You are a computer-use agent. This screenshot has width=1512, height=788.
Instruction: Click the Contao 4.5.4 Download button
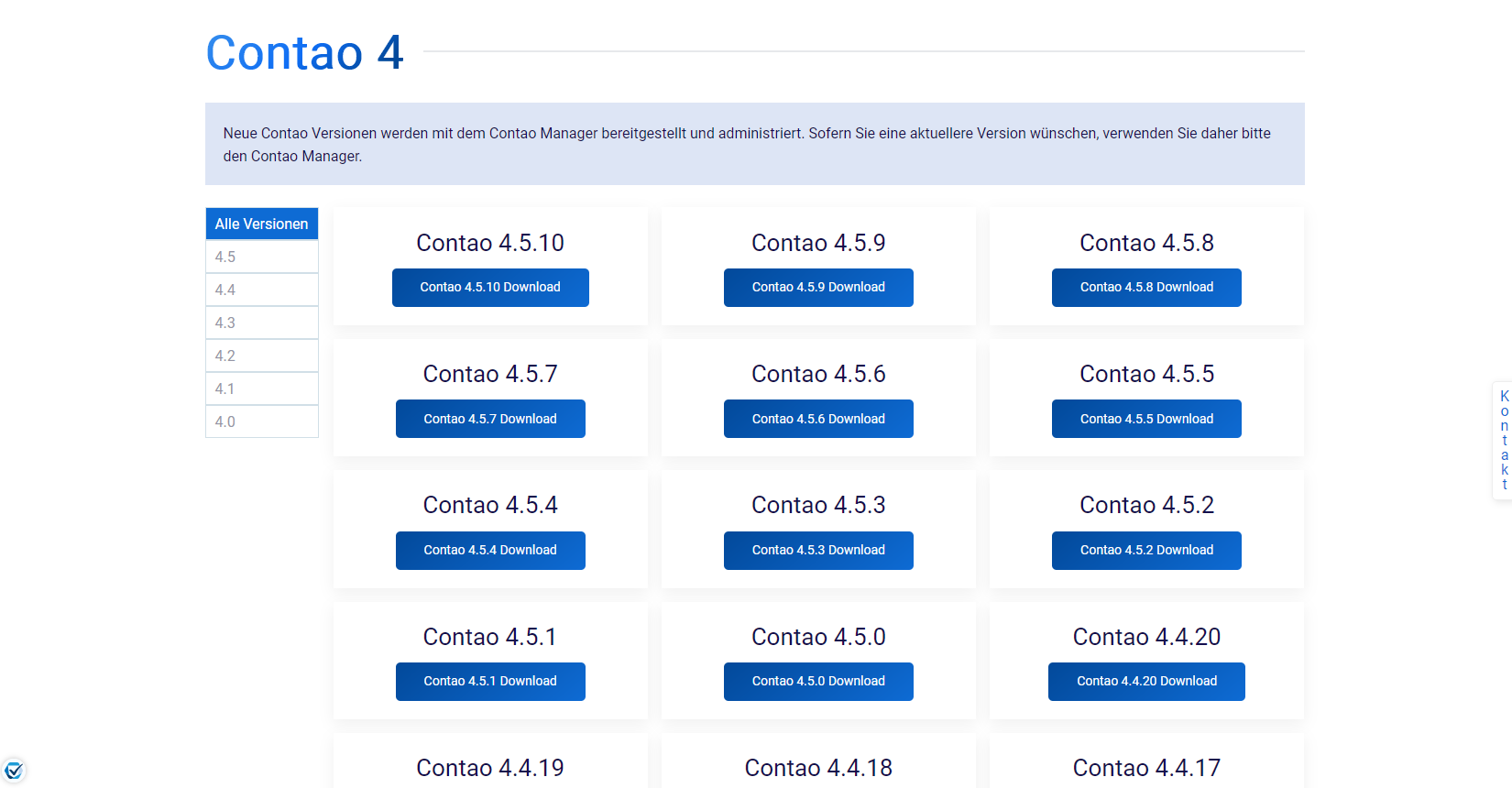[x=490, y=551]
